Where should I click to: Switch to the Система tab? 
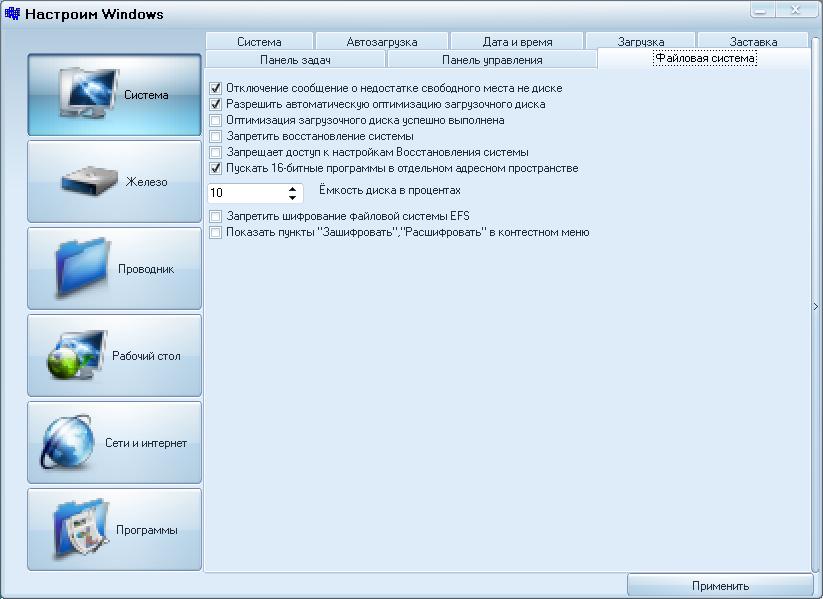pos(259,41)
